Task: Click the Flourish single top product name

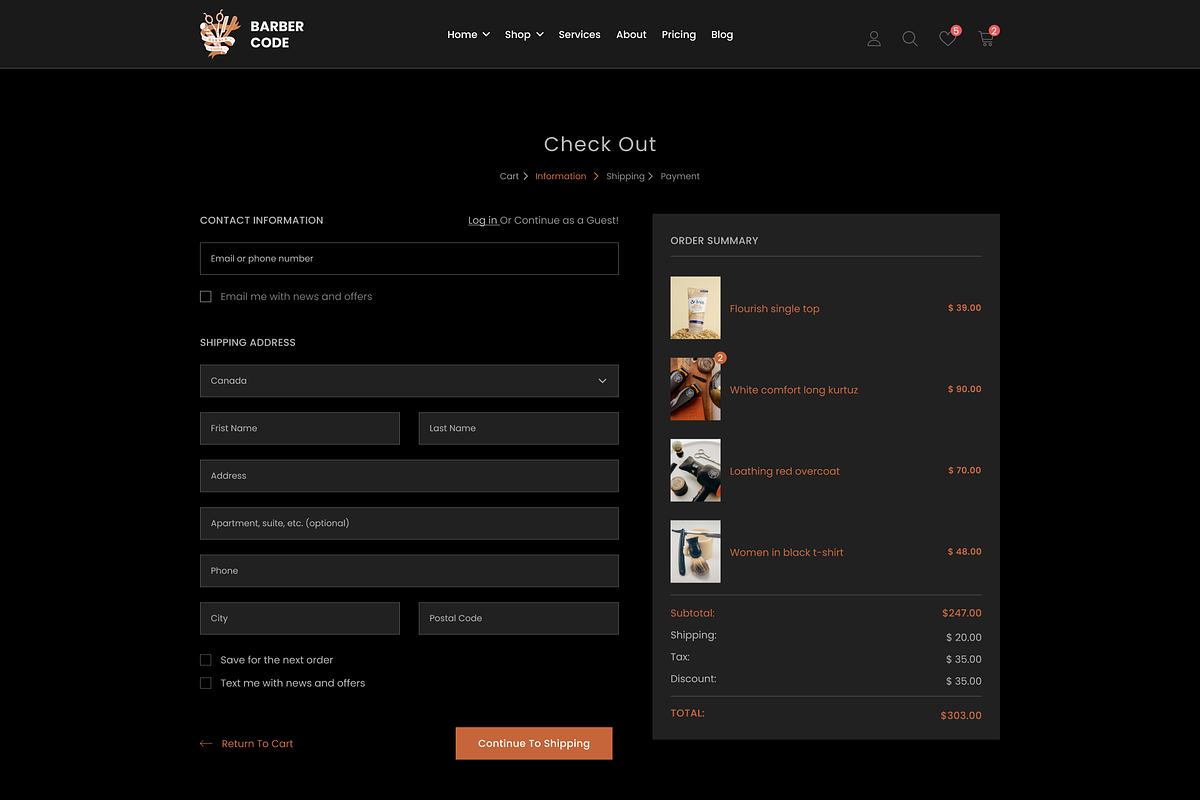Action: coord(774,309)
